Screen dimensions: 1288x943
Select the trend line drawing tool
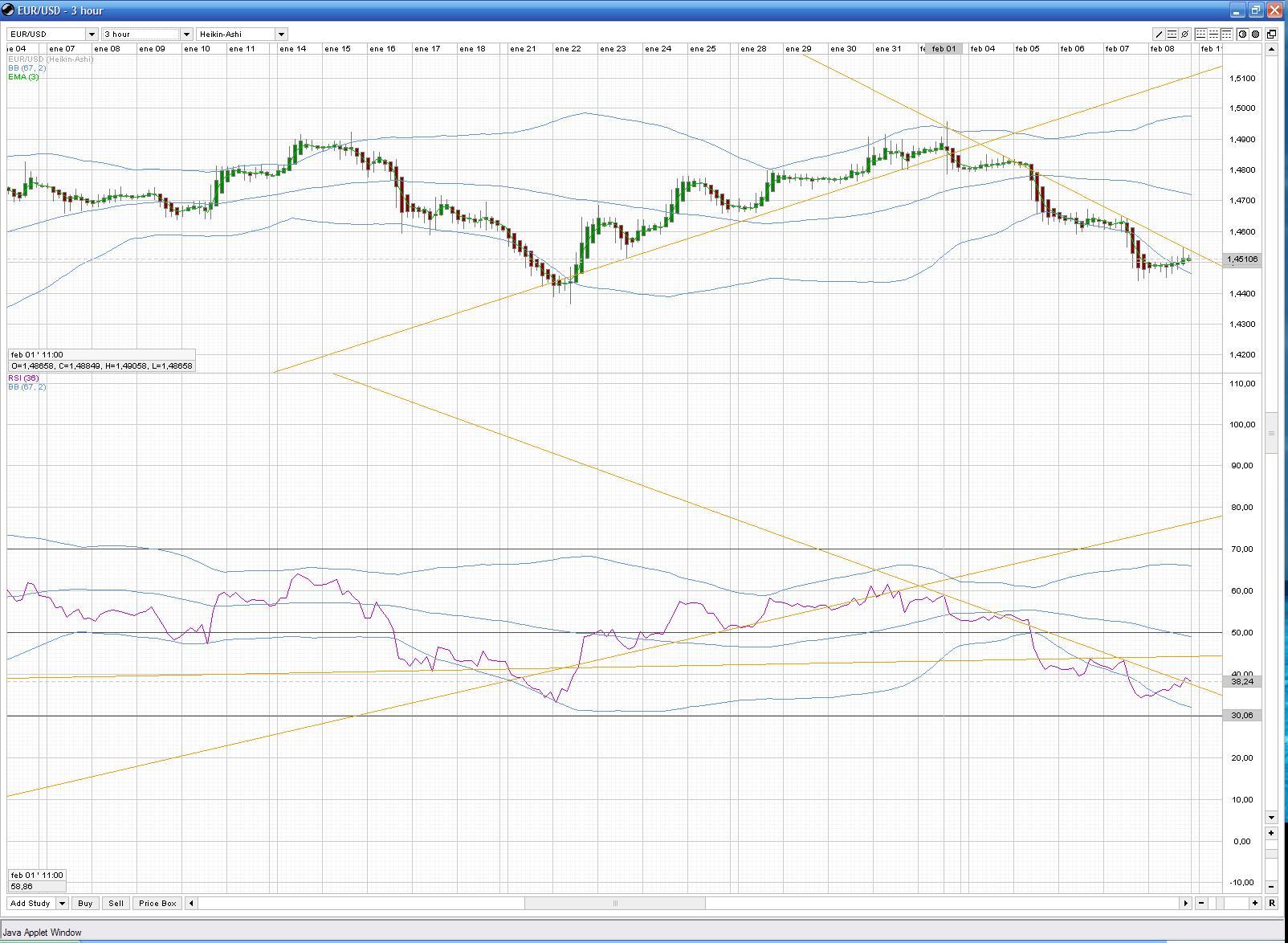tap(1158, 34)
